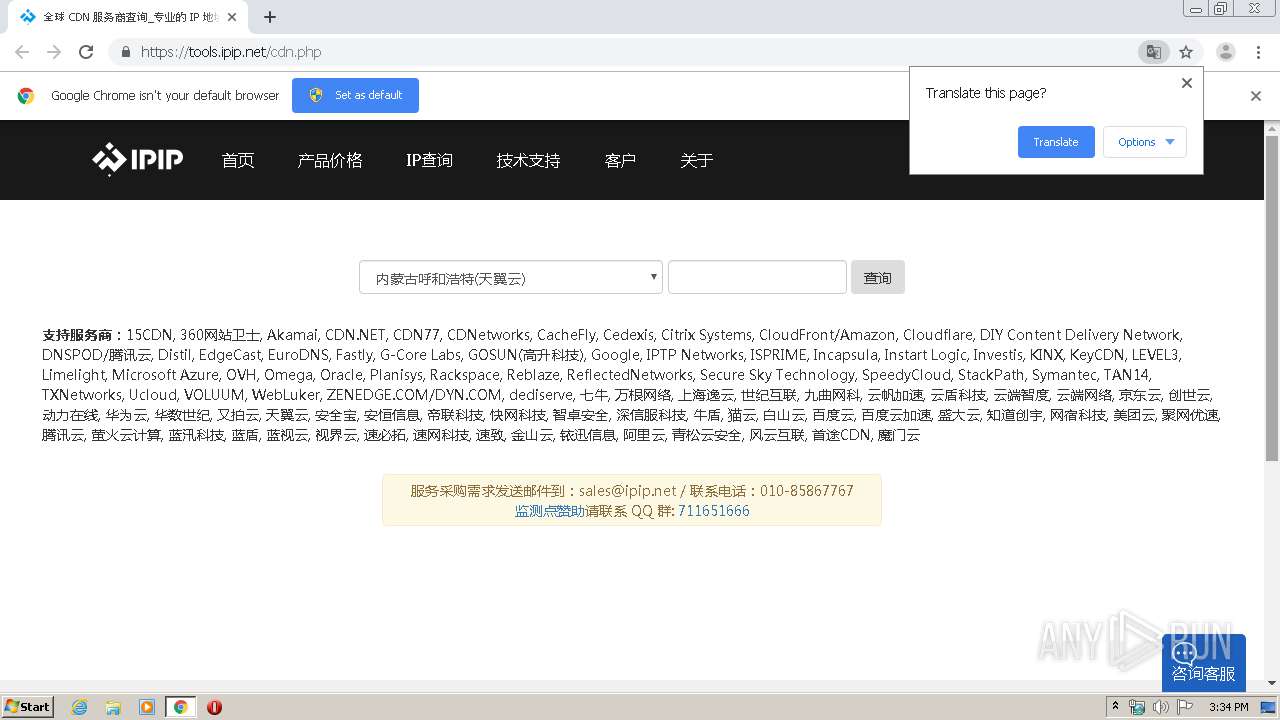Click the network tray icon
The width and height of the screenshot is (1280, 720).
[1137, 707]
